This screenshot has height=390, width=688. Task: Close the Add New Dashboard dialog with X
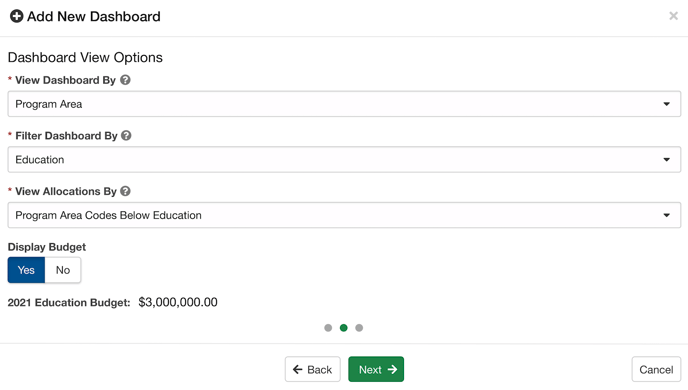[x=674, y=16]
